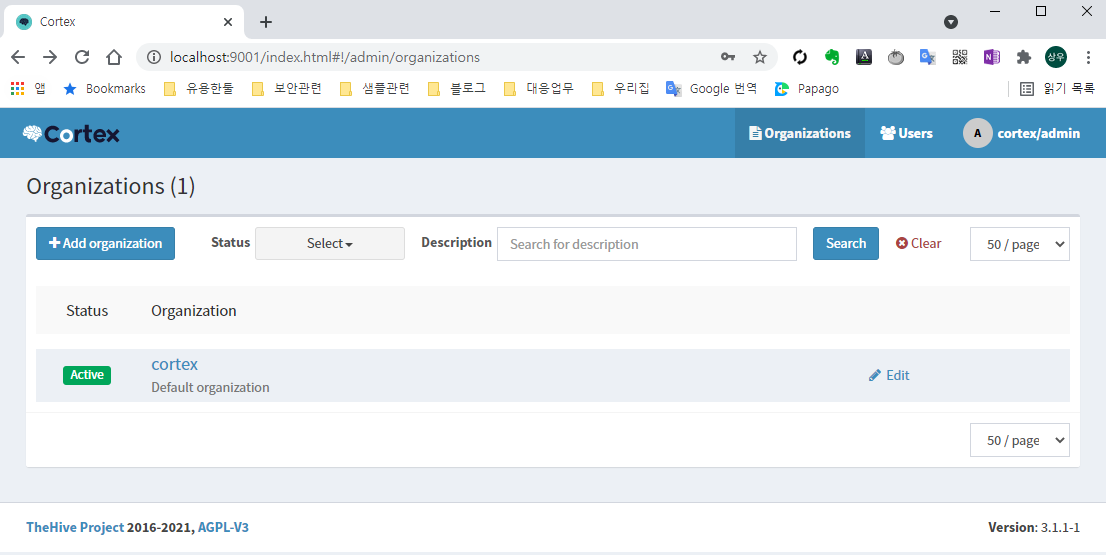Click the Search button
The image size is (1106, 555).
pyautogui.click(x=846, y=243)
